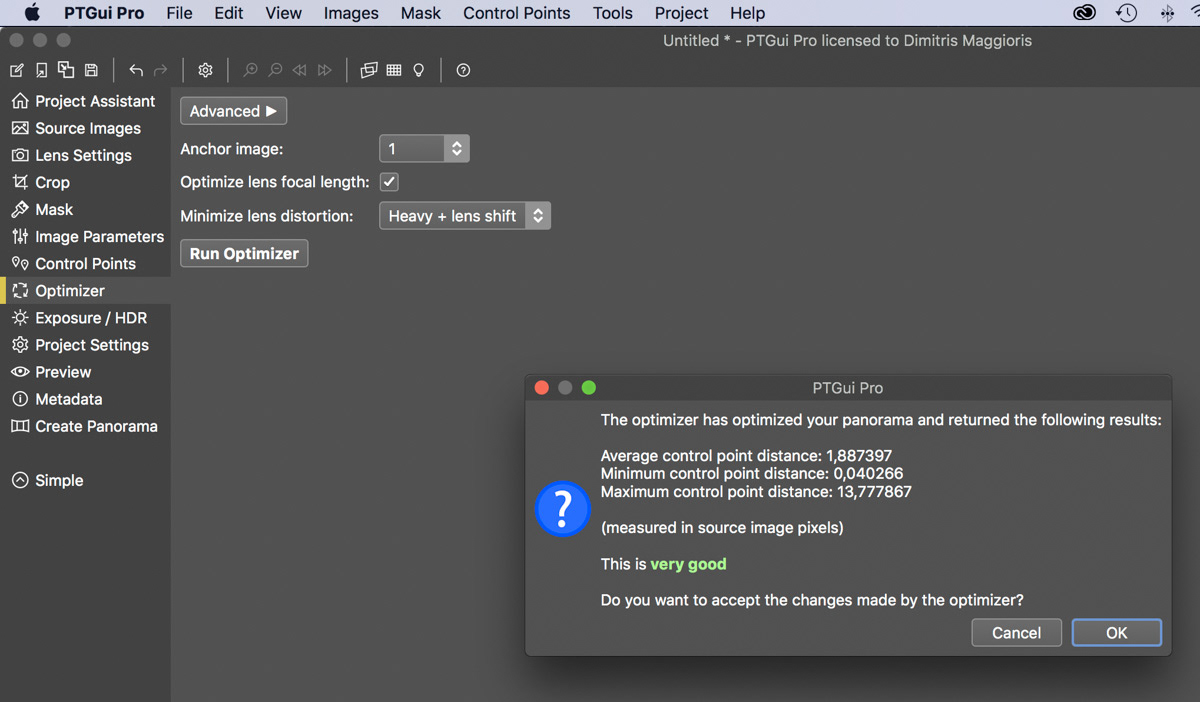This screenshot has height=702, width=1200.
Task: Click the light bulb toolbar icon
Action: tap(419, 70)
